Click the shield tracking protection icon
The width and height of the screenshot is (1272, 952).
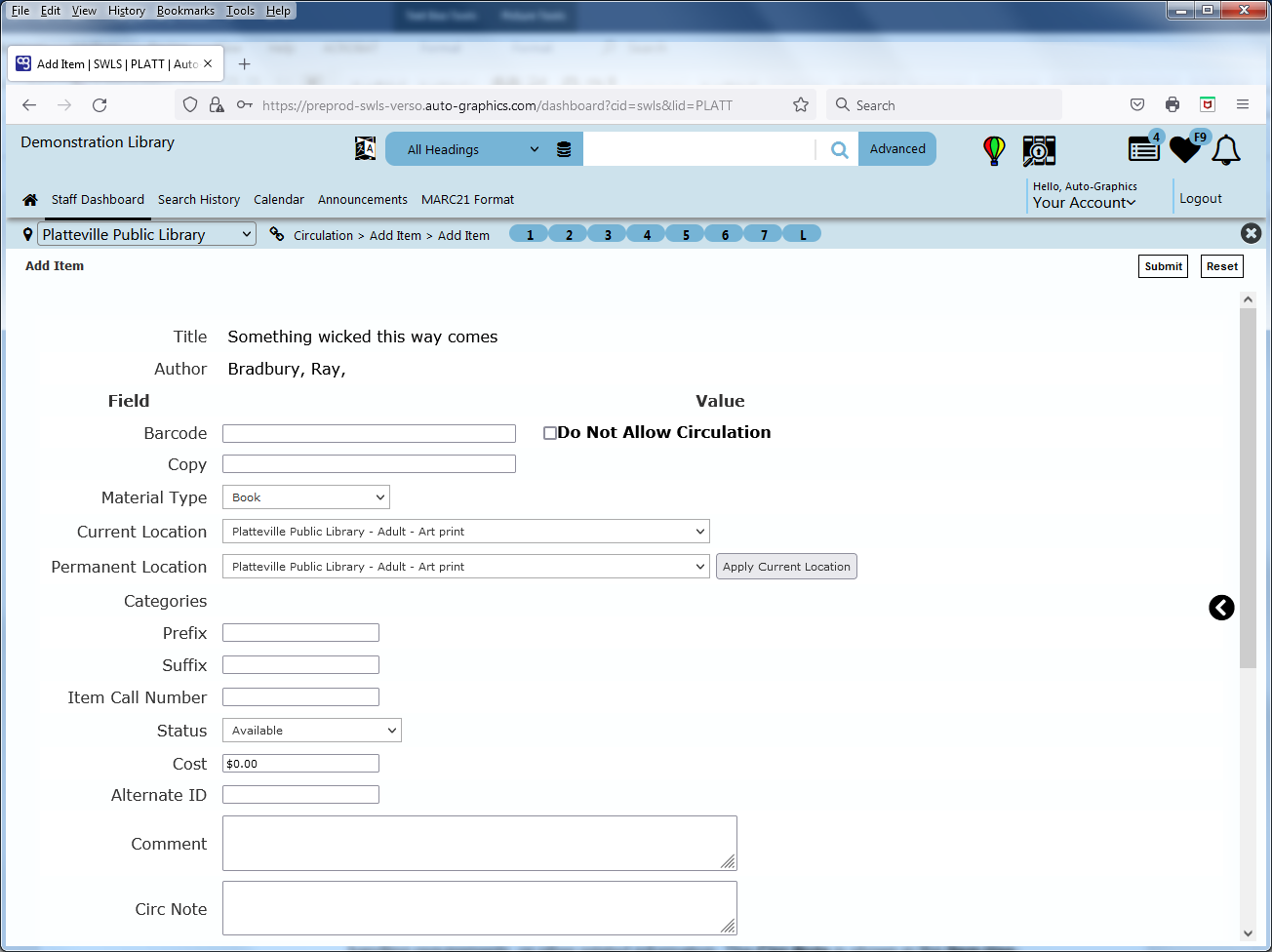(x=190, y=105)
